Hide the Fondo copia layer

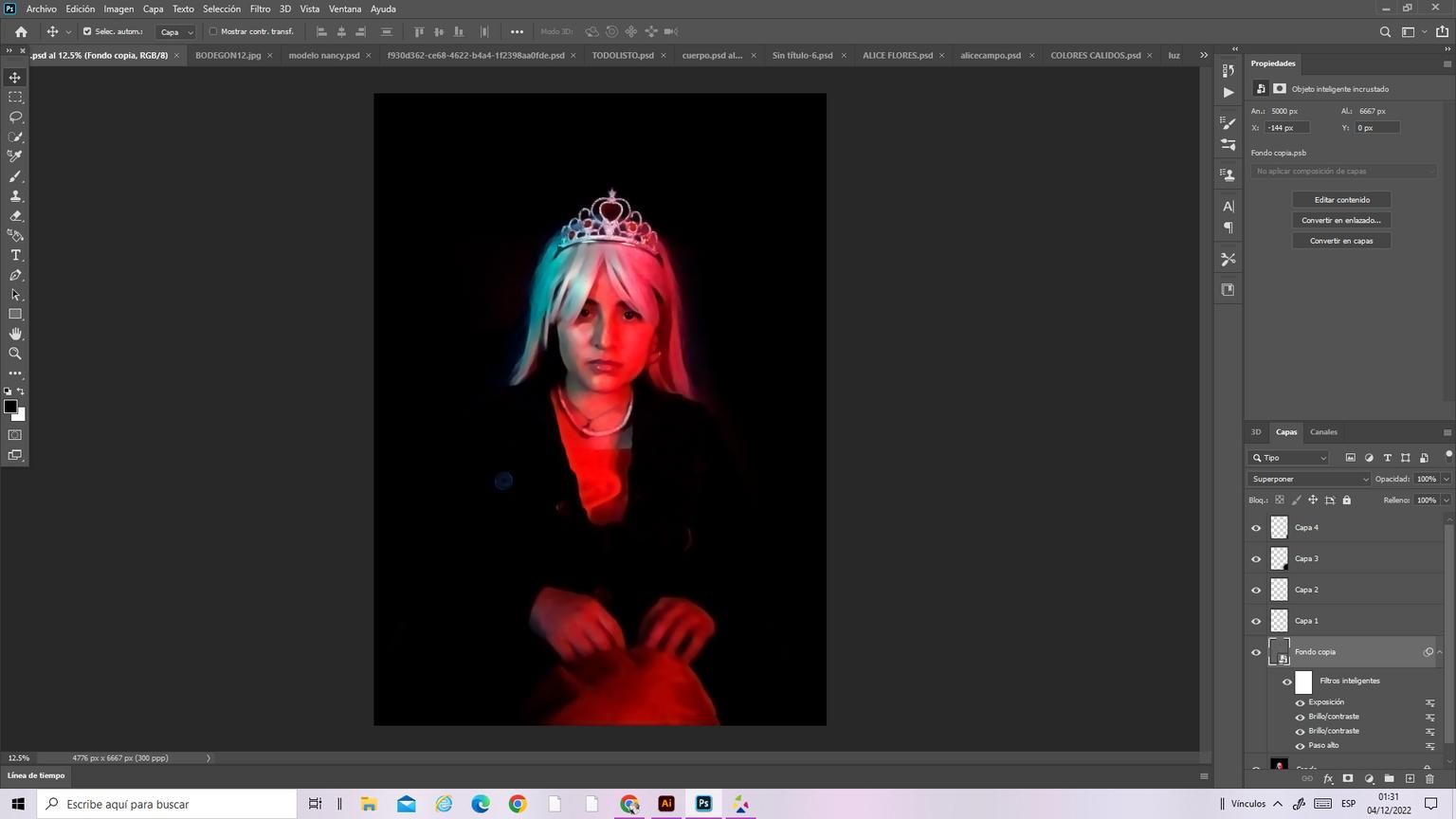[x=1256, y=652]
